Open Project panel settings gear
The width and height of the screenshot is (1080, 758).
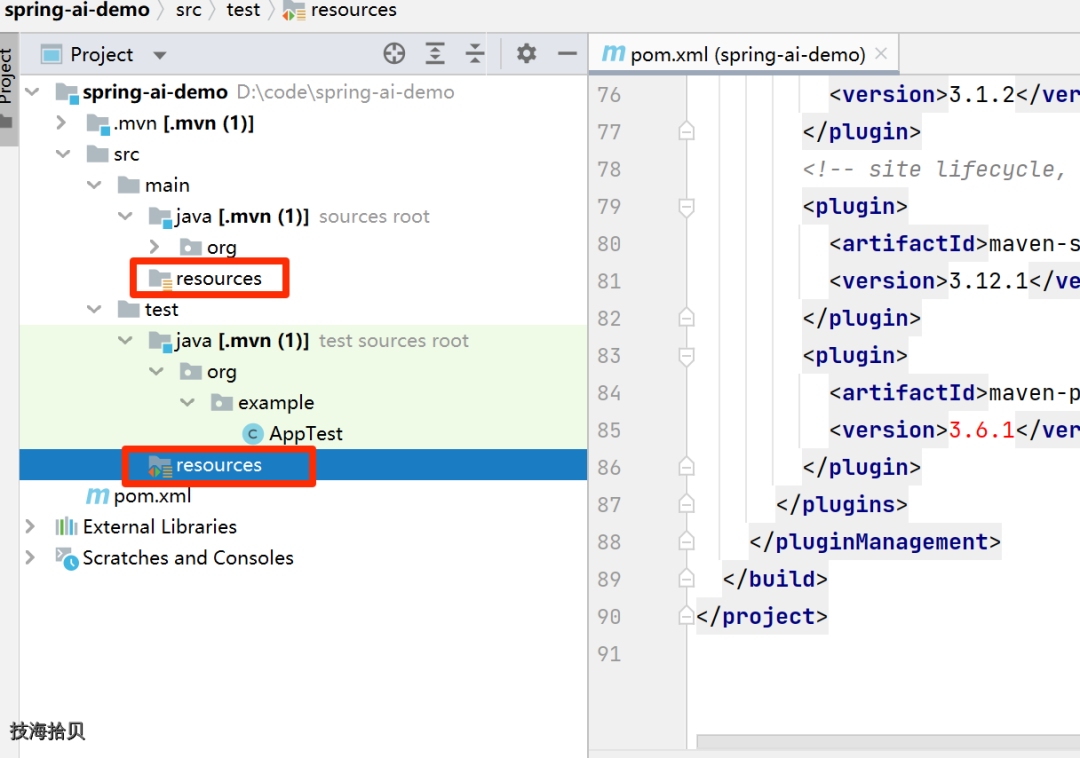pos(526,54)
